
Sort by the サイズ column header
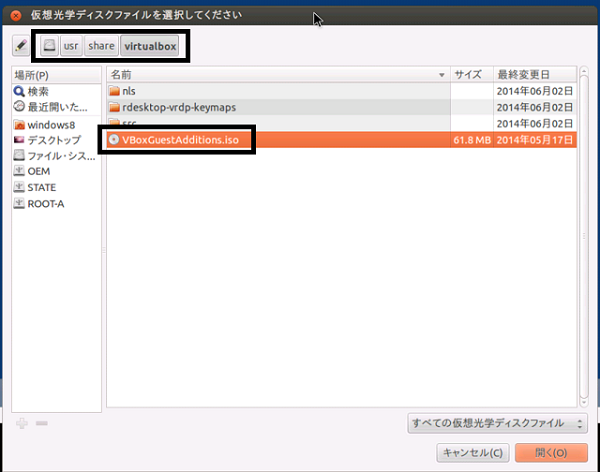click(x=472, y=75)
